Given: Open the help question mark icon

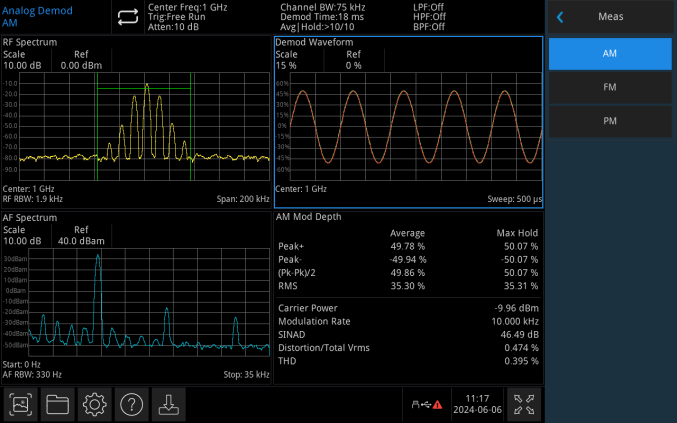Looking at the screenshot, I should pyautogui.click(x=132, y=404).
